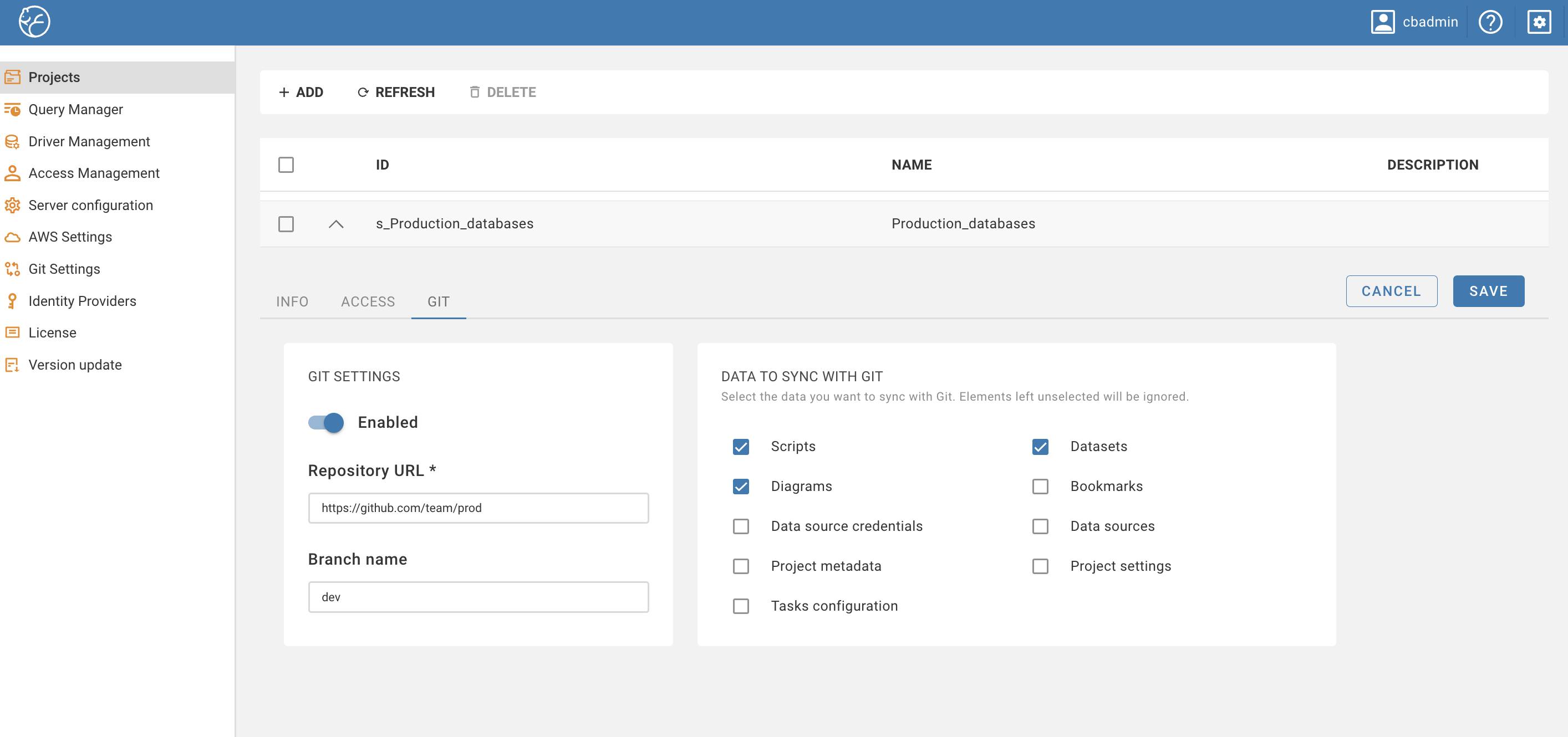Switch to the ACCESS tab
The image size is (1568, 737).
coord(368,302)
